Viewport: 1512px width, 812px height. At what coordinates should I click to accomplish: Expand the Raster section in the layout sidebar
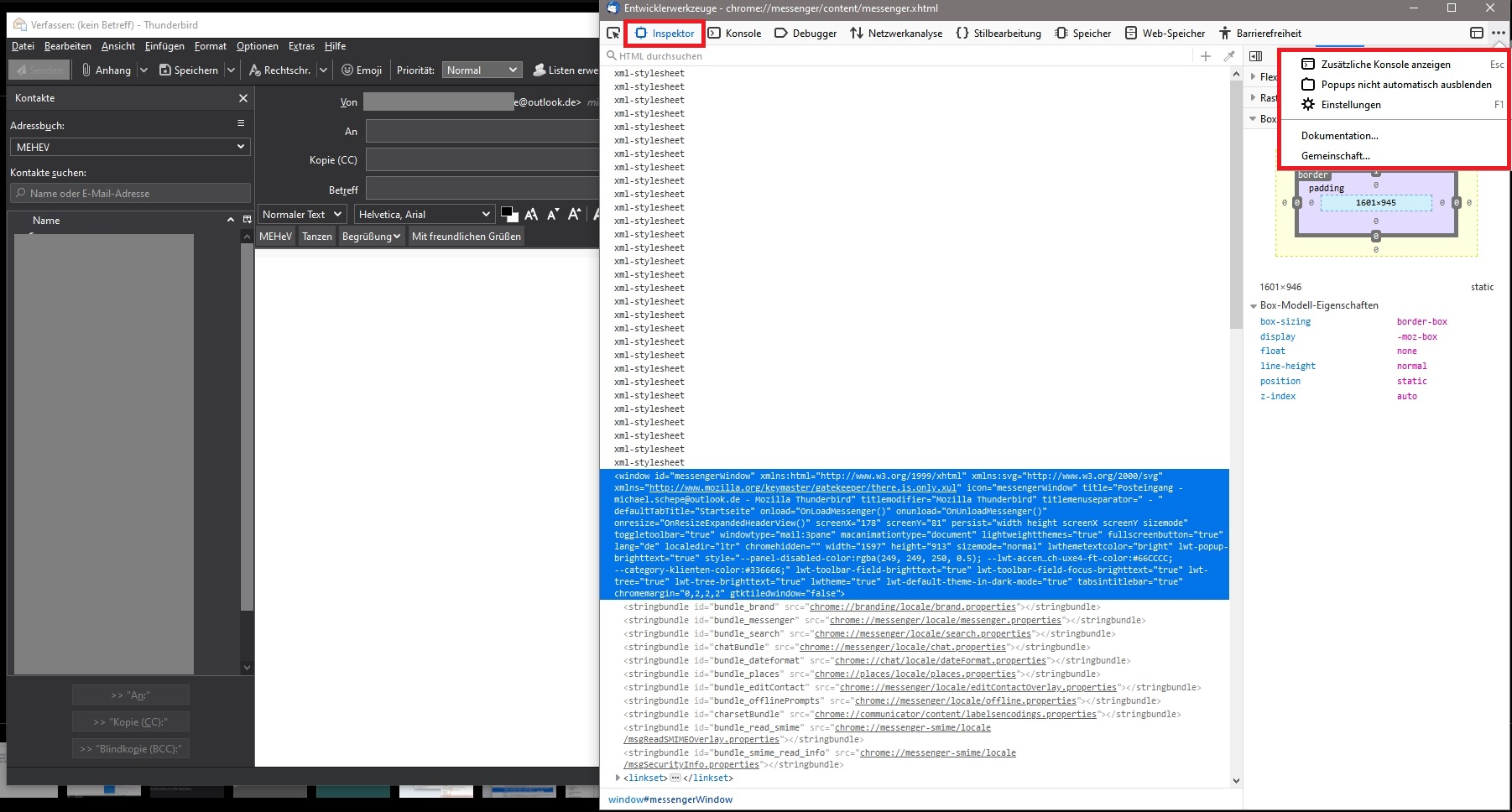1254,98
